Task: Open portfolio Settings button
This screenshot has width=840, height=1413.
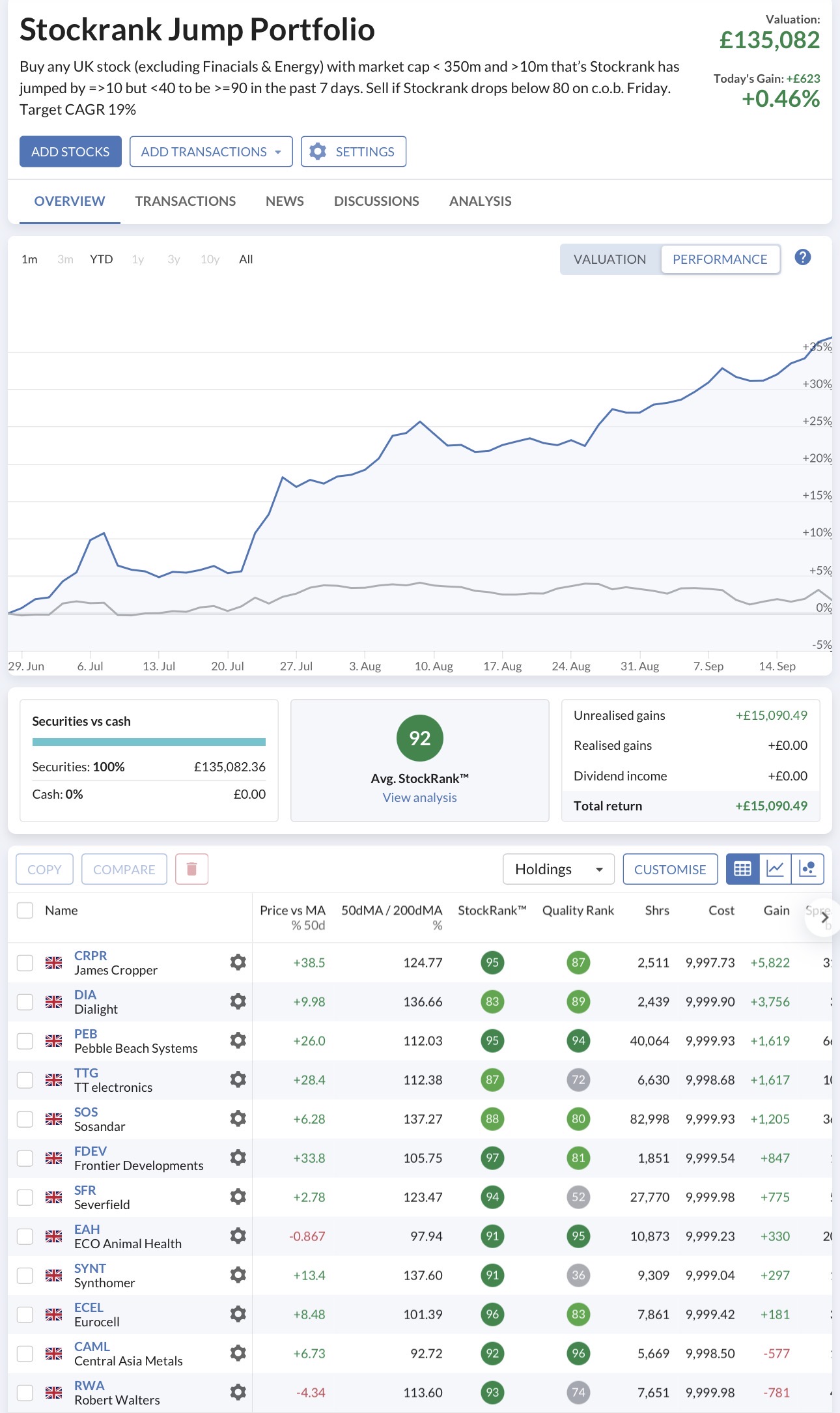Action: (354, 152)
